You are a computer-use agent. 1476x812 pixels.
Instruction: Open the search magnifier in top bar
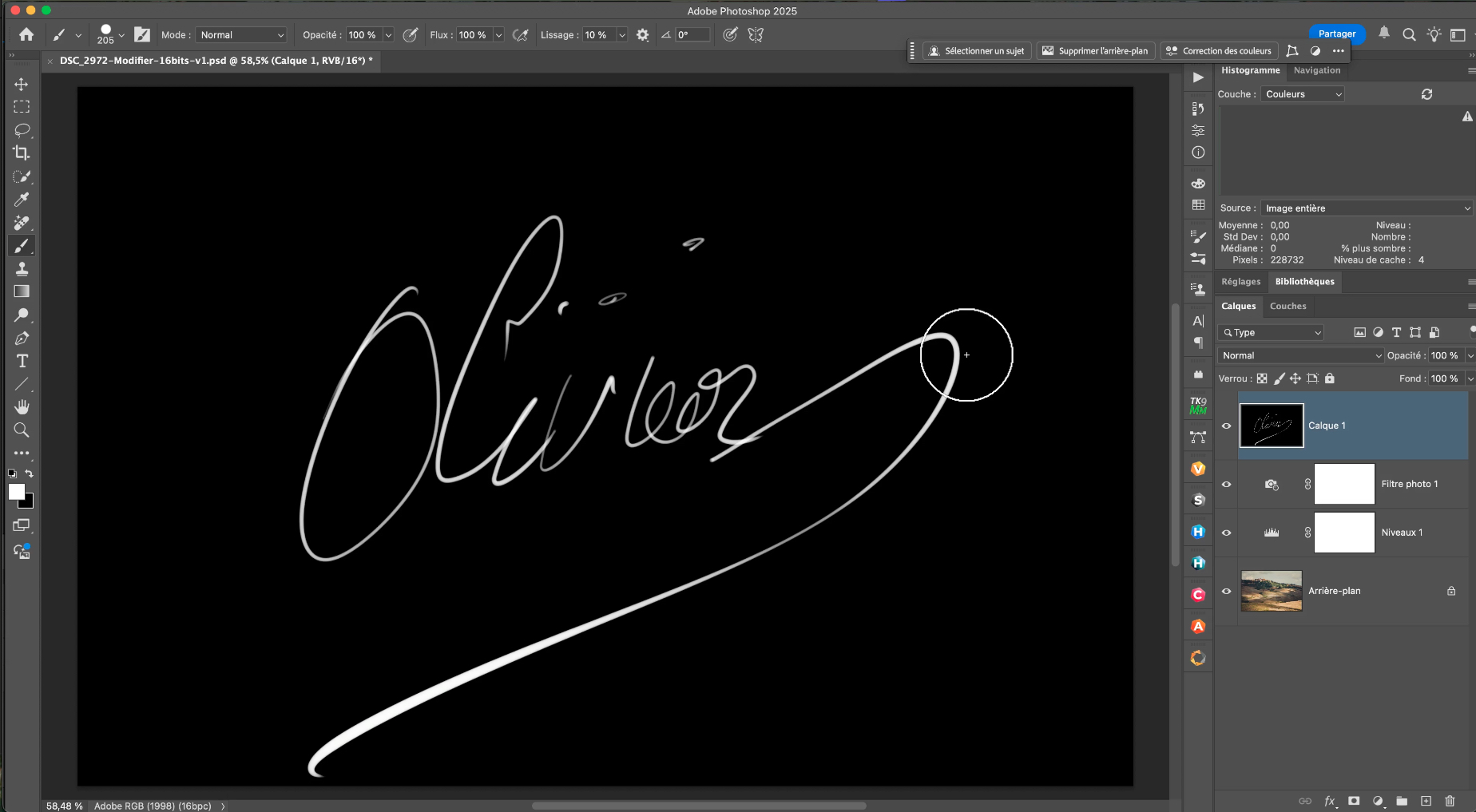1409,34
